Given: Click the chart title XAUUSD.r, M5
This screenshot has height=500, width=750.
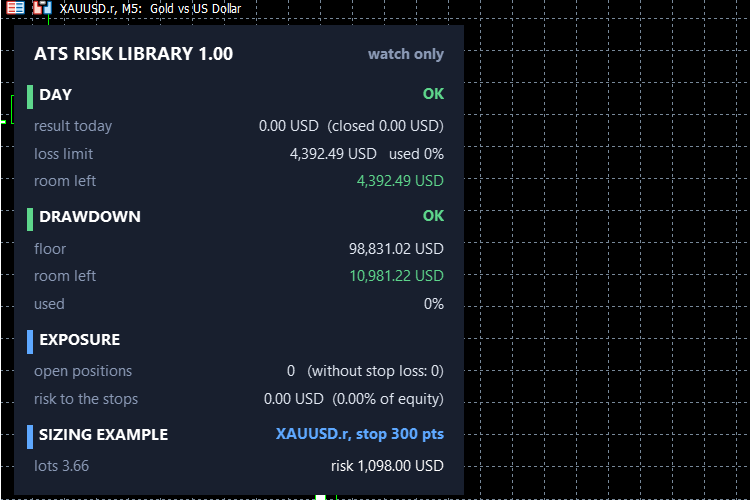Looking at the screenshot, I should click(101, 8).
